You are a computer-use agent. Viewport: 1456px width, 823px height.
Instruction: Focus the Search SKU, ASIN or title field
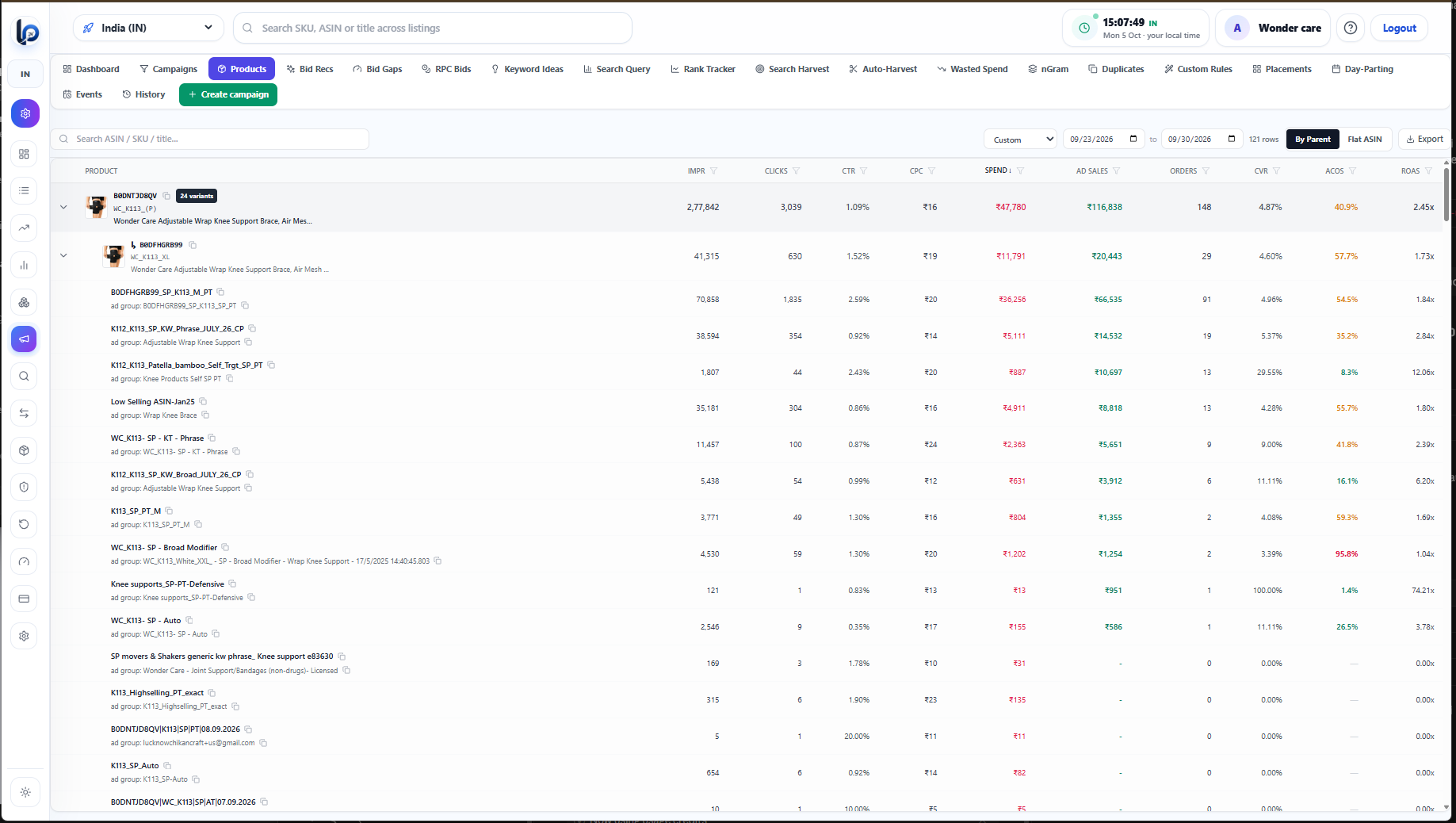433,28
